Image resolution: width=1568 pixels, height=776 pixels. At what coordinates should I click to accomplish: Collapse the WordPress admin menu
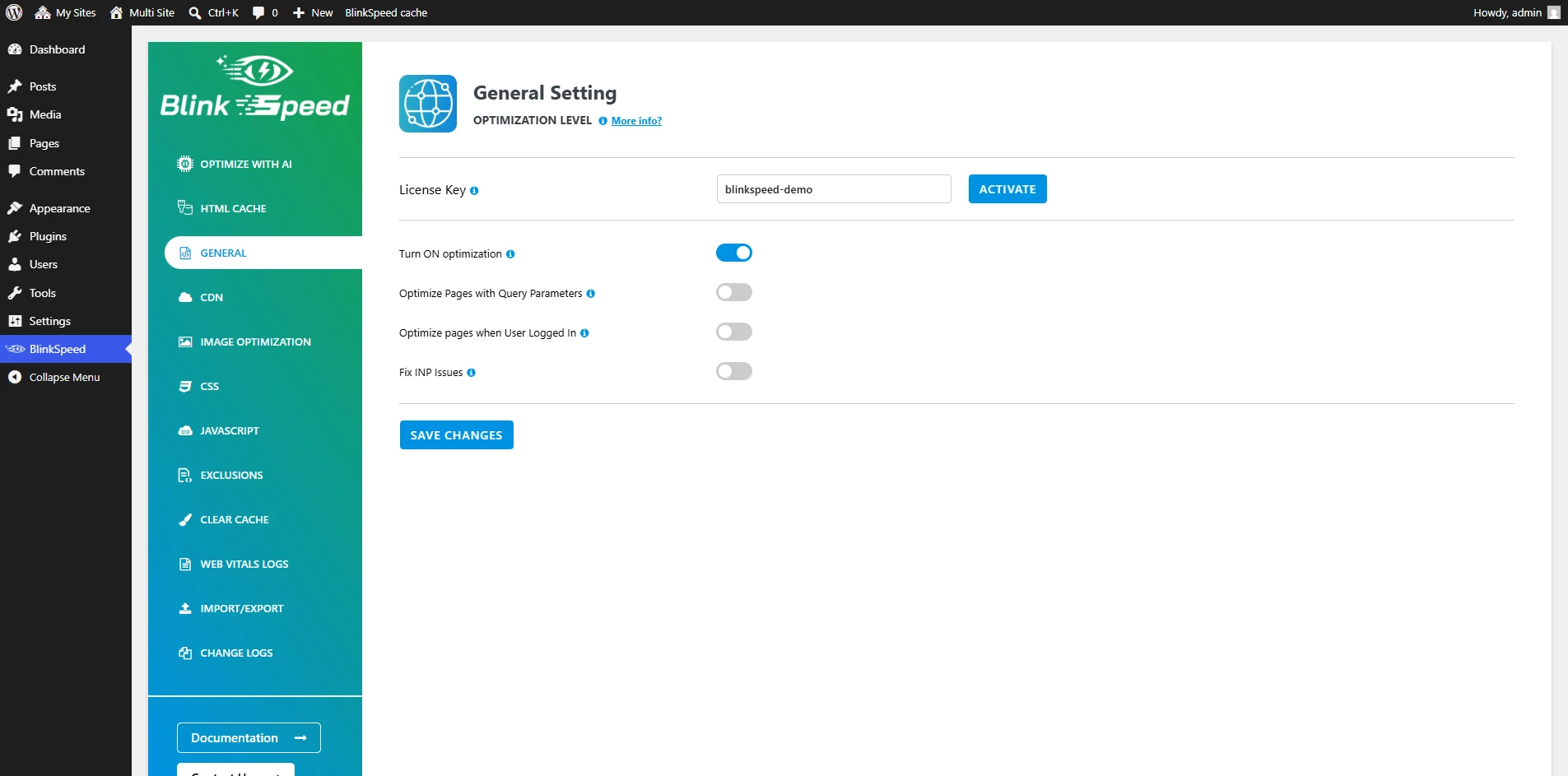(66, 377)
